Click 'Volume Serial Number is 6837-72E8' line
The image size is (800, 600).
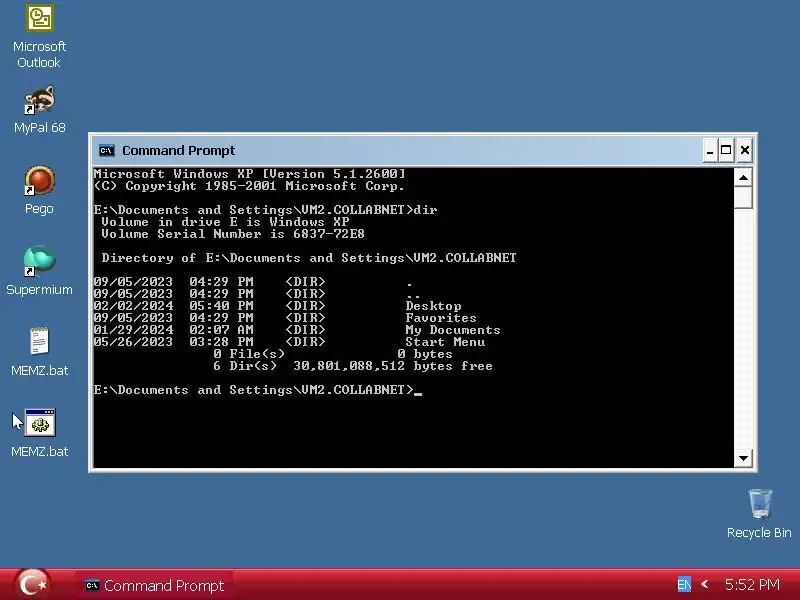click(x=233, y=234)
